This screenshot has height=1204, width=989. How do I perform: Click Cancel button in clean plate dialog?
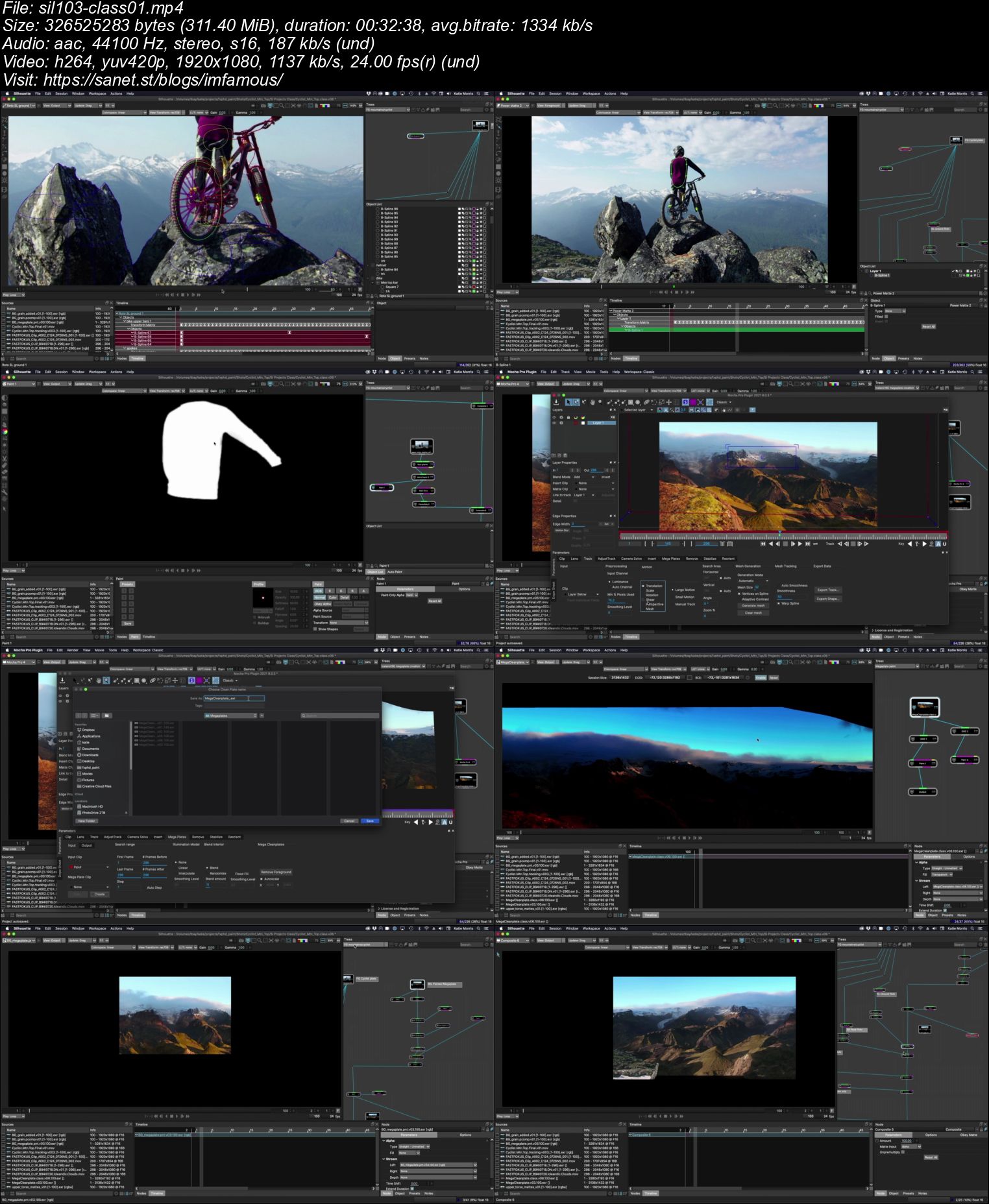(x=349, y=821)
